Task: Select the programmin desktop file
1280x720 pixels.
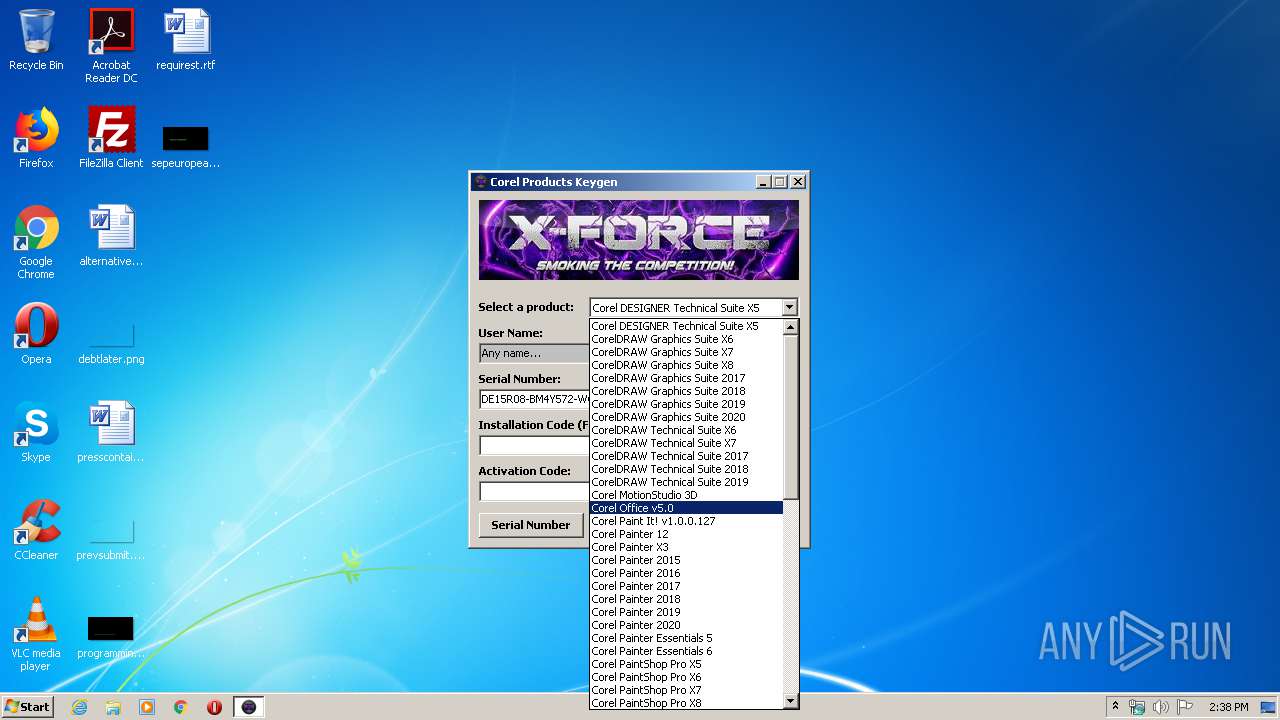Action: tap(111, 636)
